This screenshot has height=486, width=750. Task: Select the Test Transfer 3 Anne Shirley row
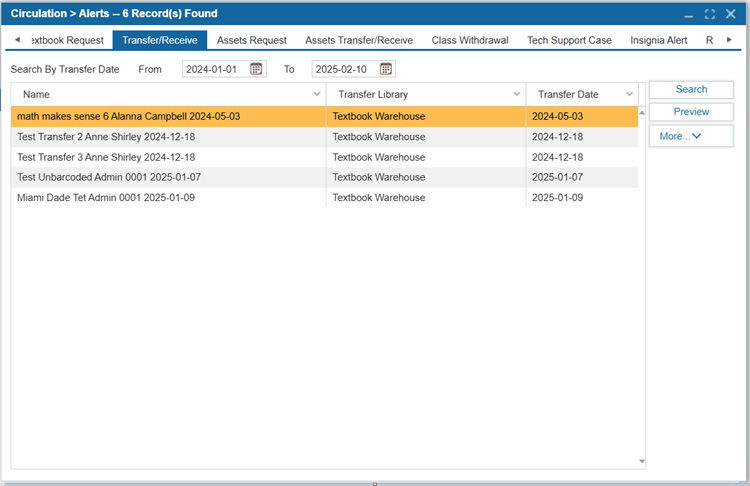click(x=324, y=157)
